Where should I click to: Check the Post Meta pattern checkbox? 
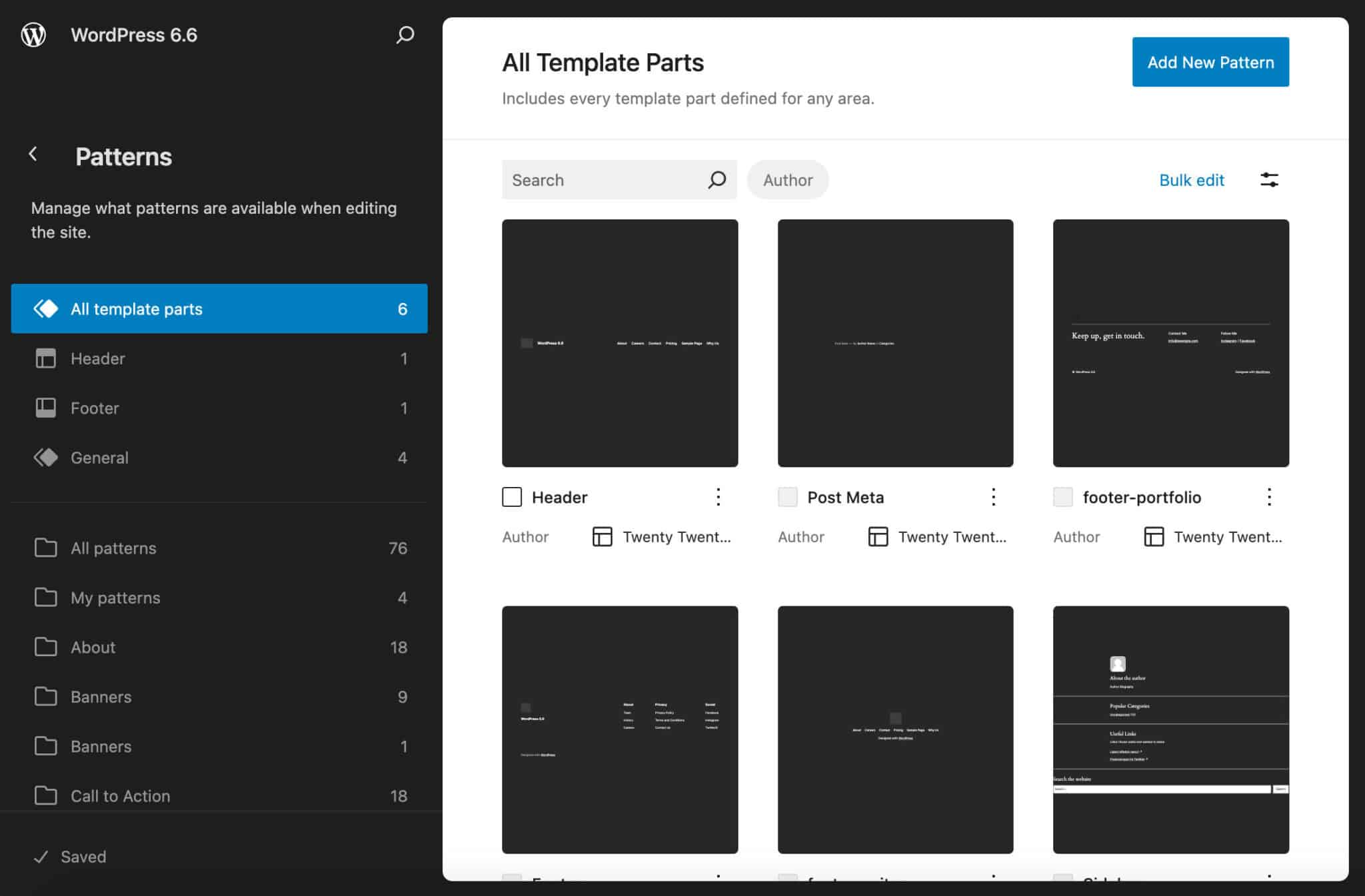pos(788,497)
